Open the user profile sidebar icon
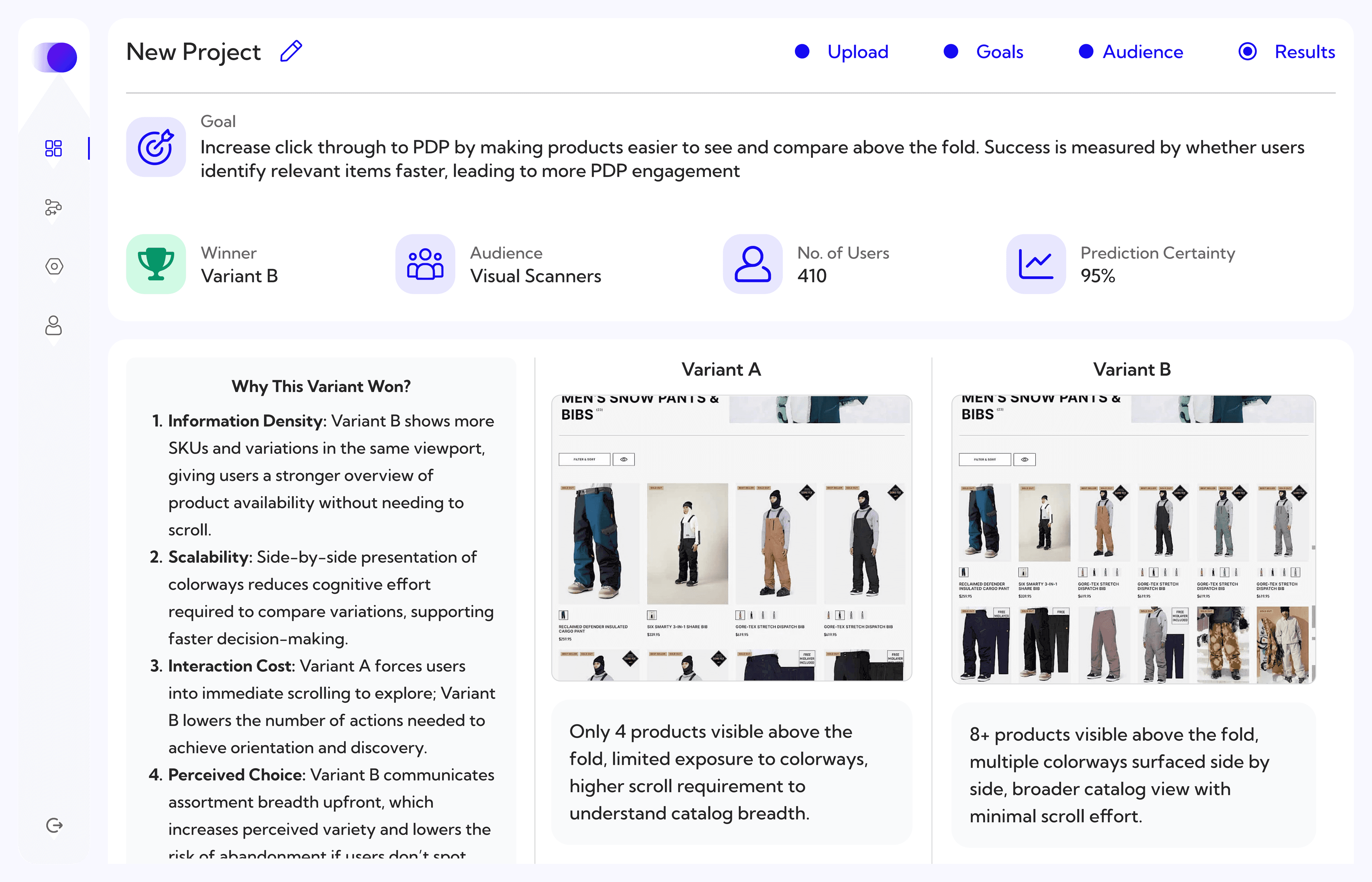The height and width of the screenshot is (882, 1372). (54, 325)
